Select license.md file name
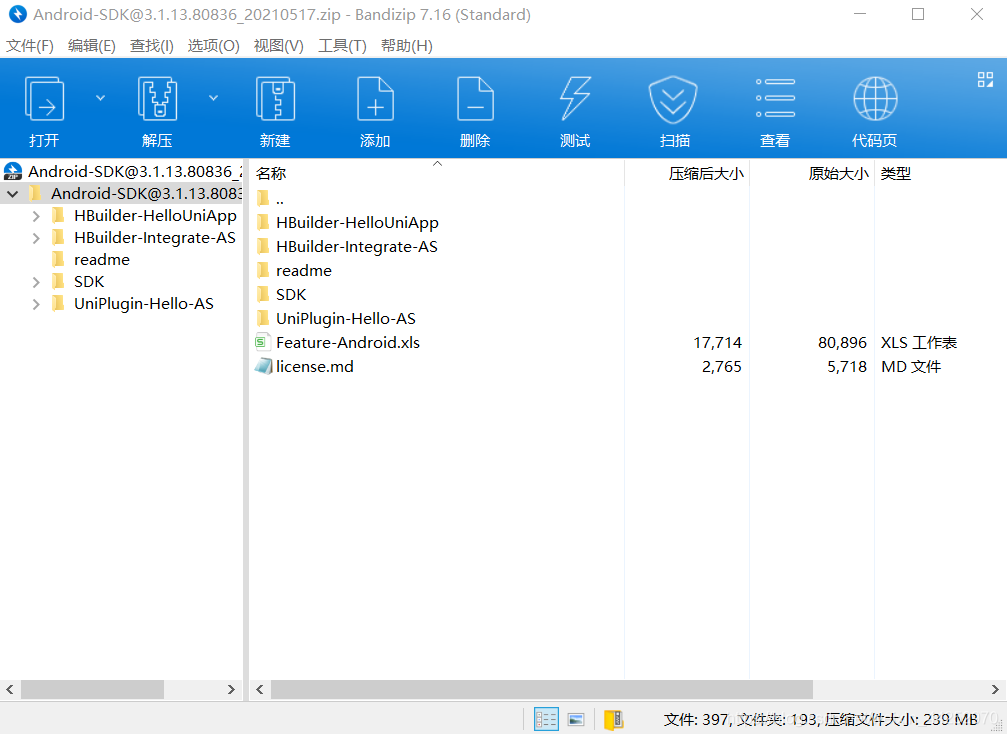The height and width of the screenshot is (734, 1007). (x=315, y=366)
